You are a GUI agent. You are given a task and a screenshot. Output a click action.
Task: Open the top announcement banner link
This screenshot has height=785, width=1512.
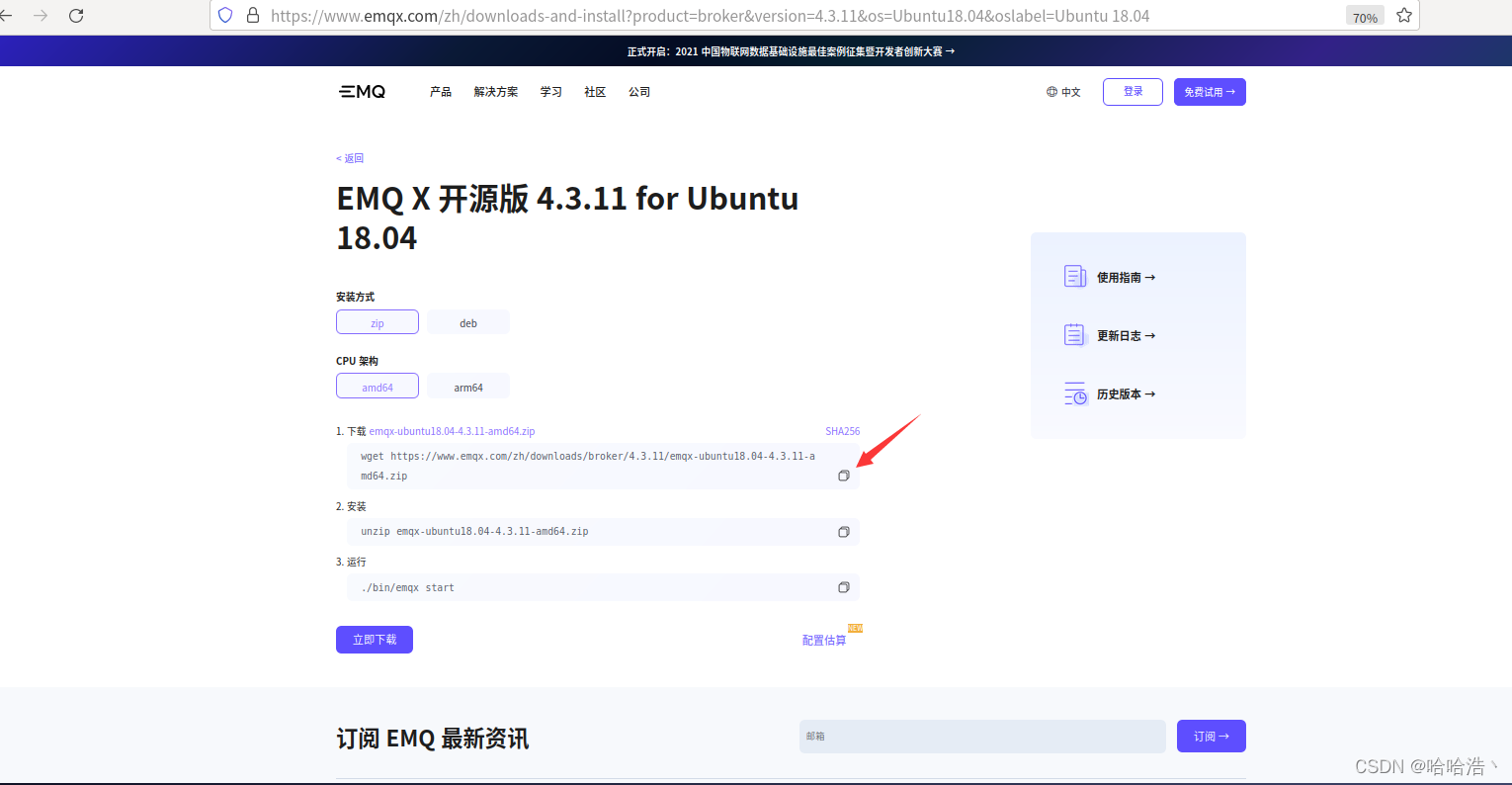(791, 51)
